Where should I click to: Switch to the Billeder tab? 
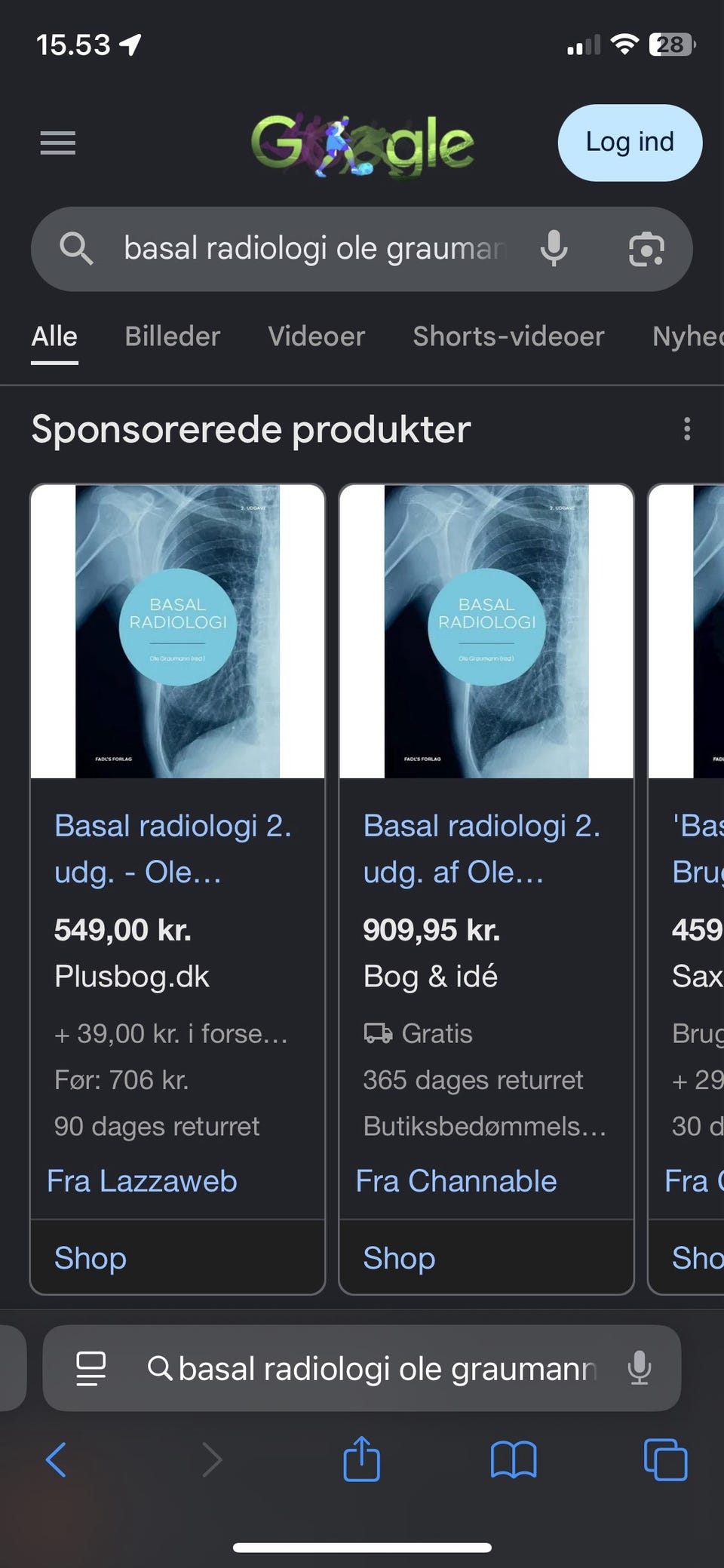tap(172, 336)
